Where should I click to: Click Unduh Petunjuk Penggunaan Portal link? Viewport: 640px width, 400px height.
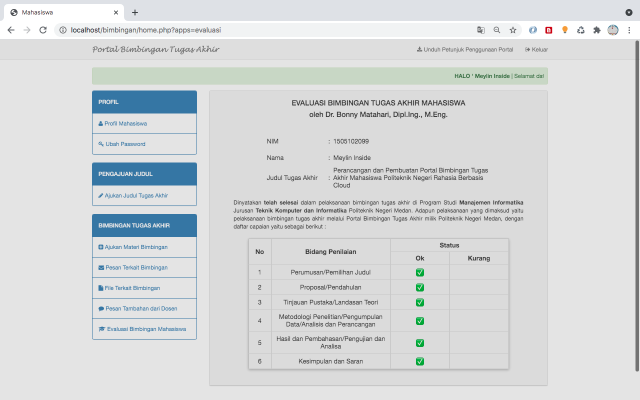[x=464, y=49]
